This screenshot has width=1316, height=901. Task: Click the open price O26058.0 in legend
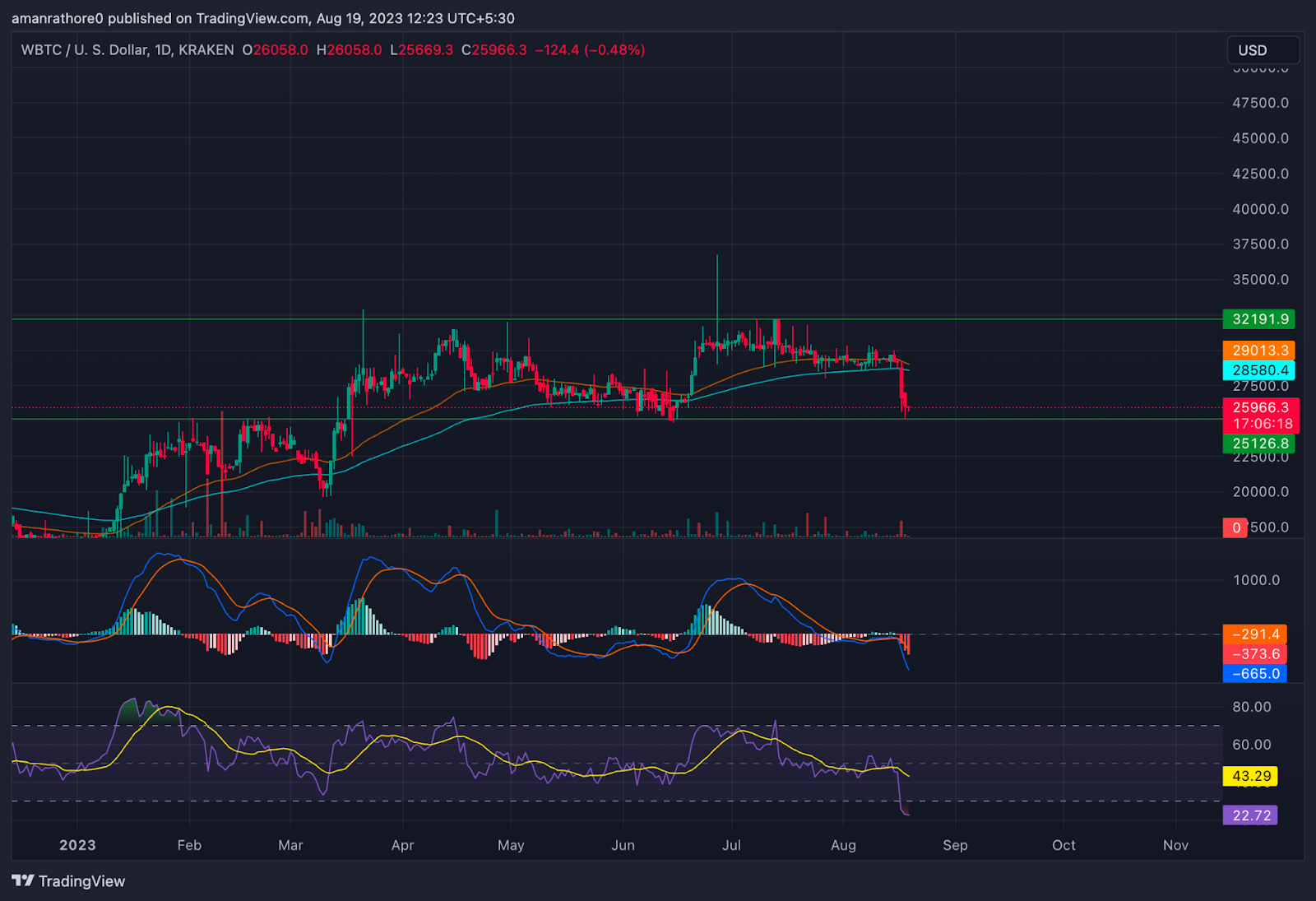tap(275, 50)
